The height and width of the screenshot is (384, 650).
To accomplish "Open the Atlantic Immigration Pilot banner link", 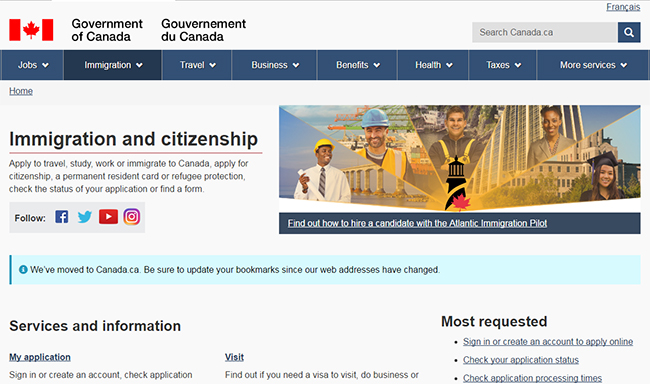I will click(417, 223).
